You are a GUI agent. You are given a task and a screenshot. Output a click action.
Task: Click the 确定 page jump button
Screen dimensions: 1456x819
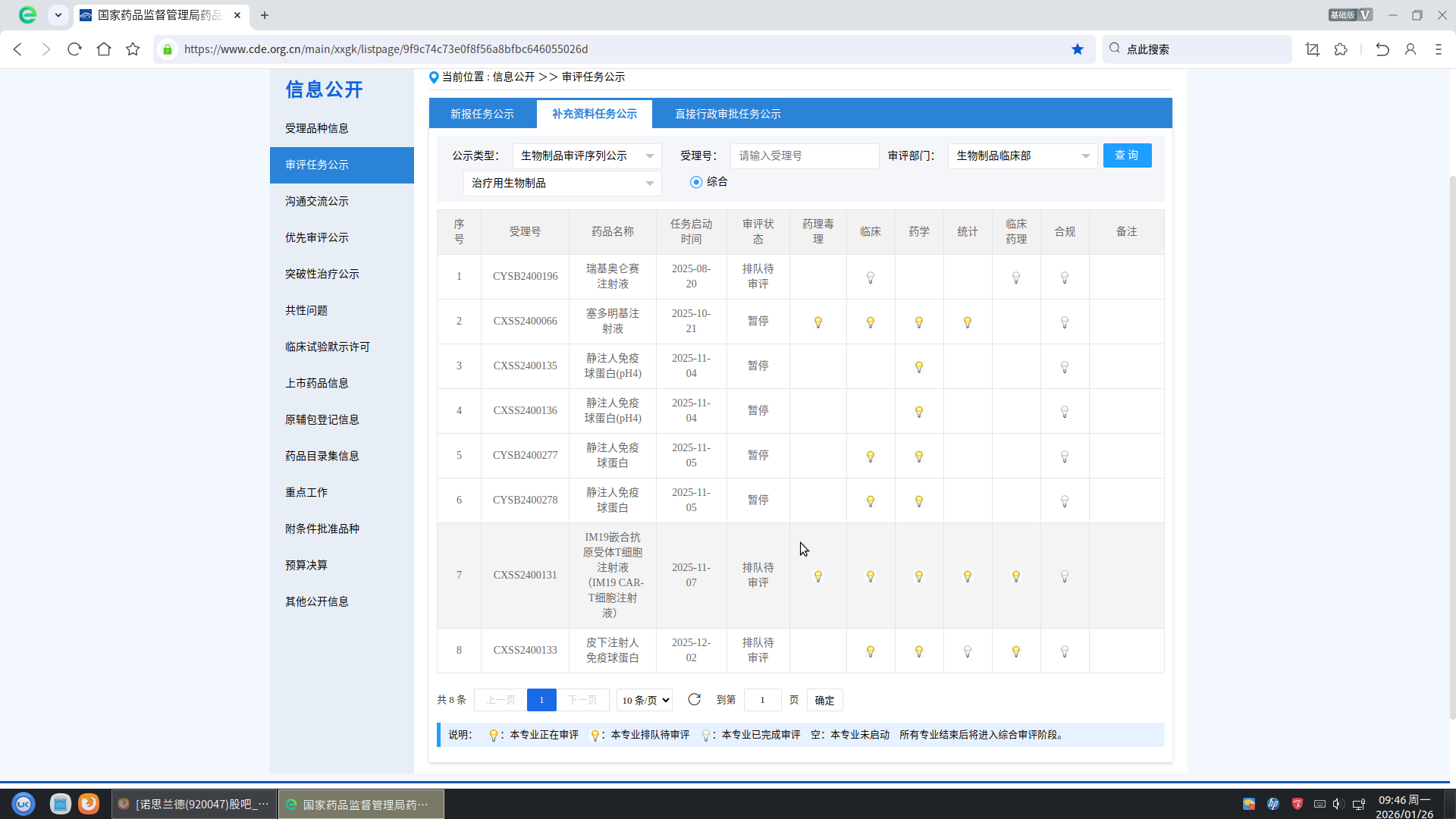824,700
